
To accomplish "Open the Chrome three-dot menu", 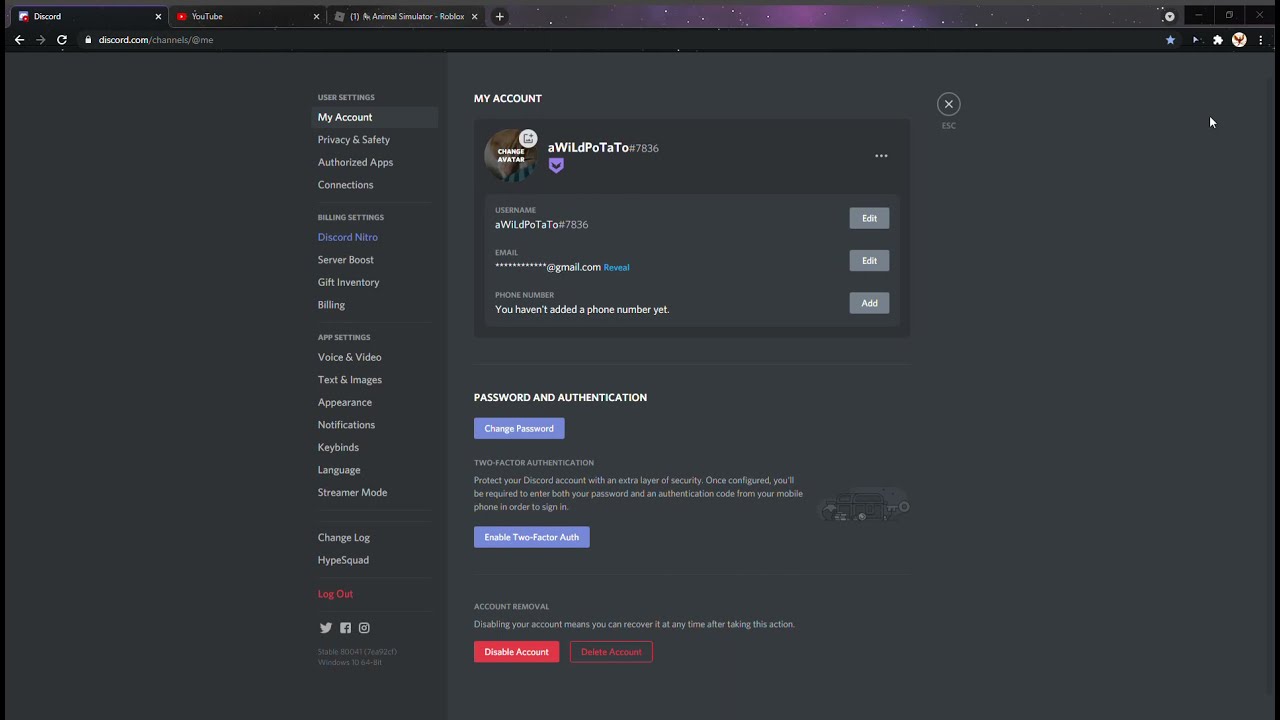I will tap(1261, 40).
